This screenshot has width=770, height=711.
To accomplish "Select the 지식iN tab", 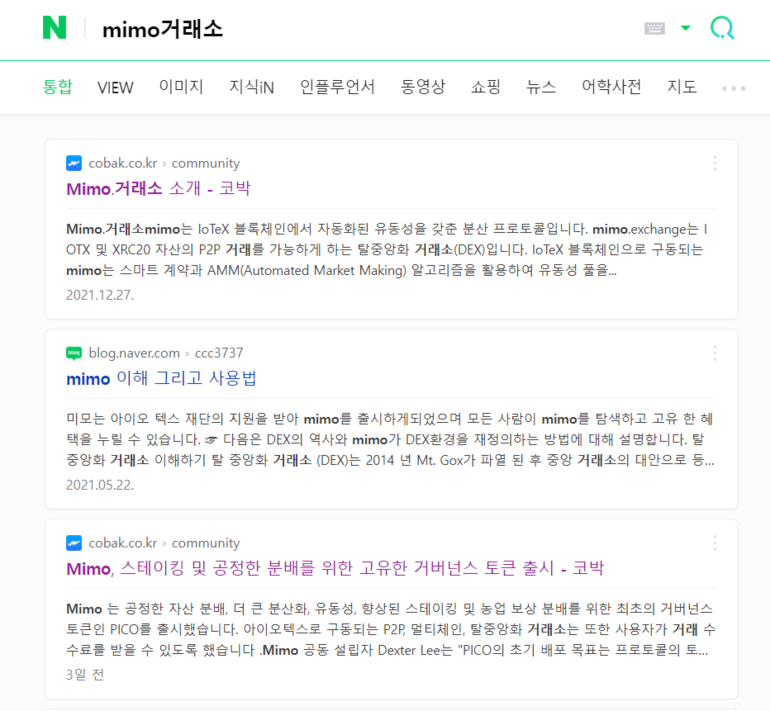I will tap(251, 87).
